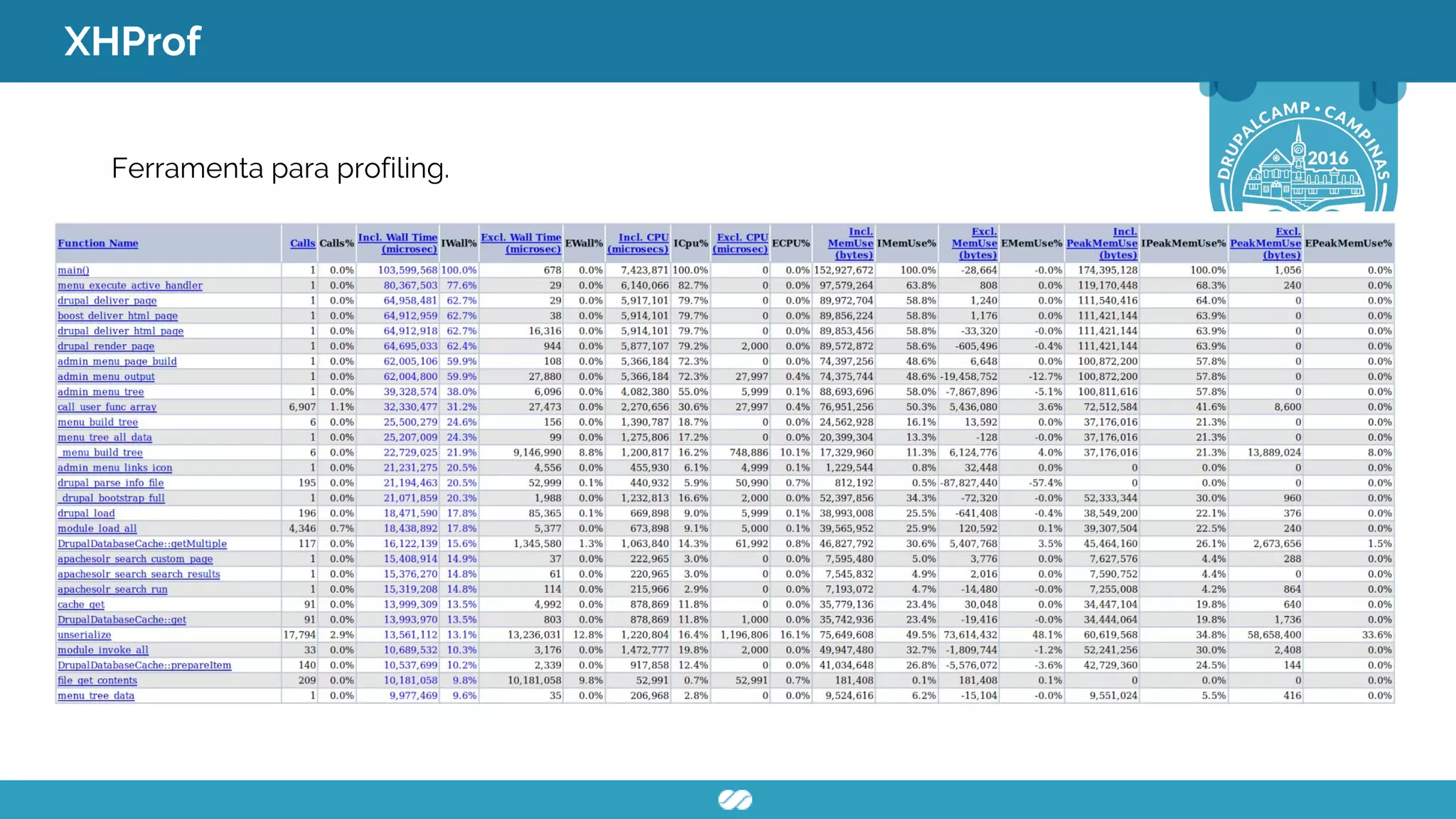1456x819 pixels.
Task: Sort by Function Name column header
Action: tap(98, 243)
